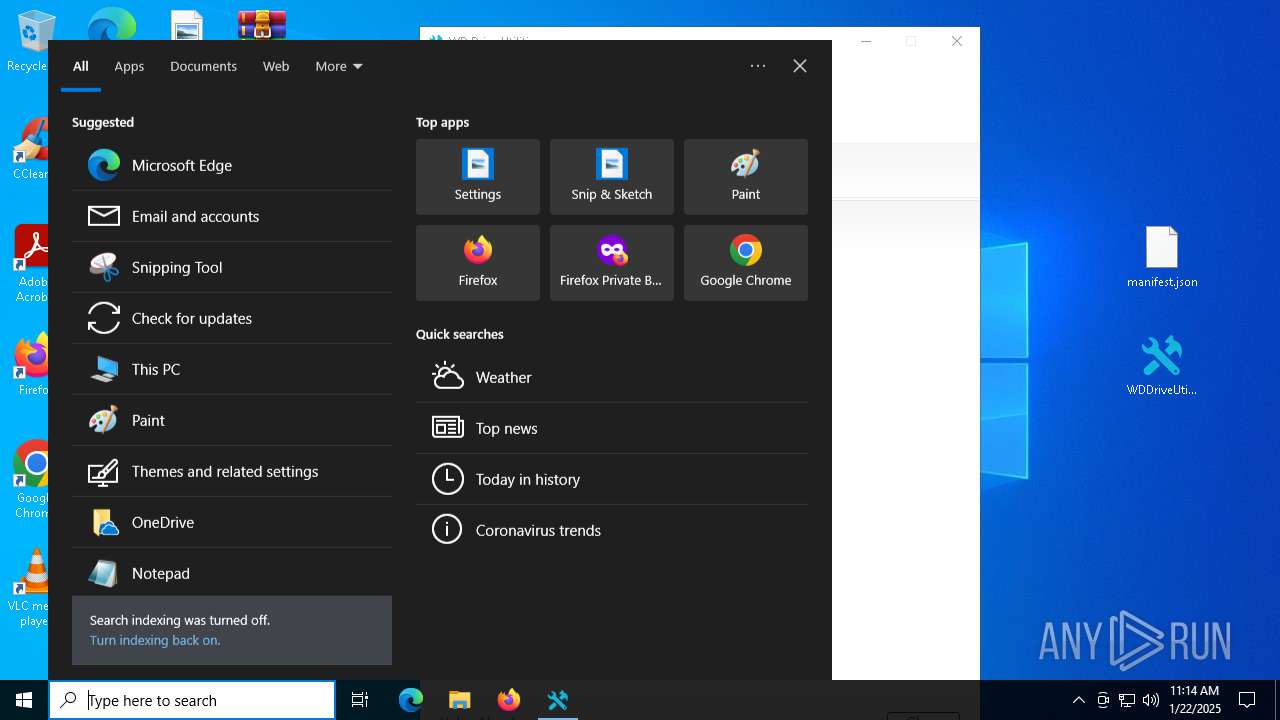Screen dimensions: 1280x720
Task: Open the Windows Start menu
Action: pos(24,700)
